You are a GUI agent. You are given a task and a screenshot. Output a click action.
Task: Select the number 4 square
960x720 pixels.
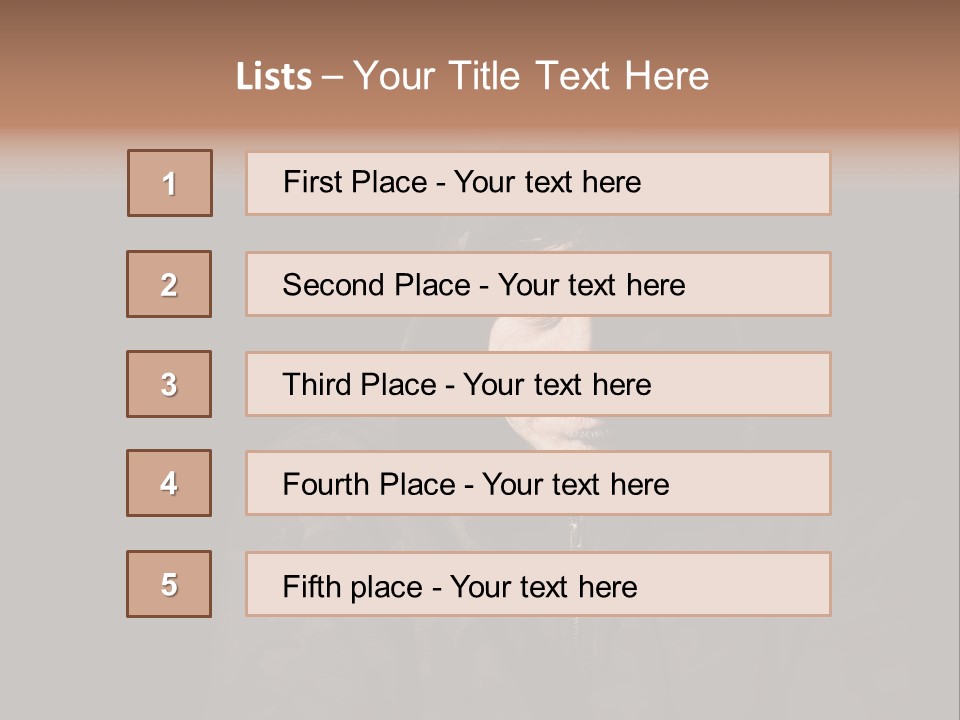pyautogui.click(x=169, y=483)
